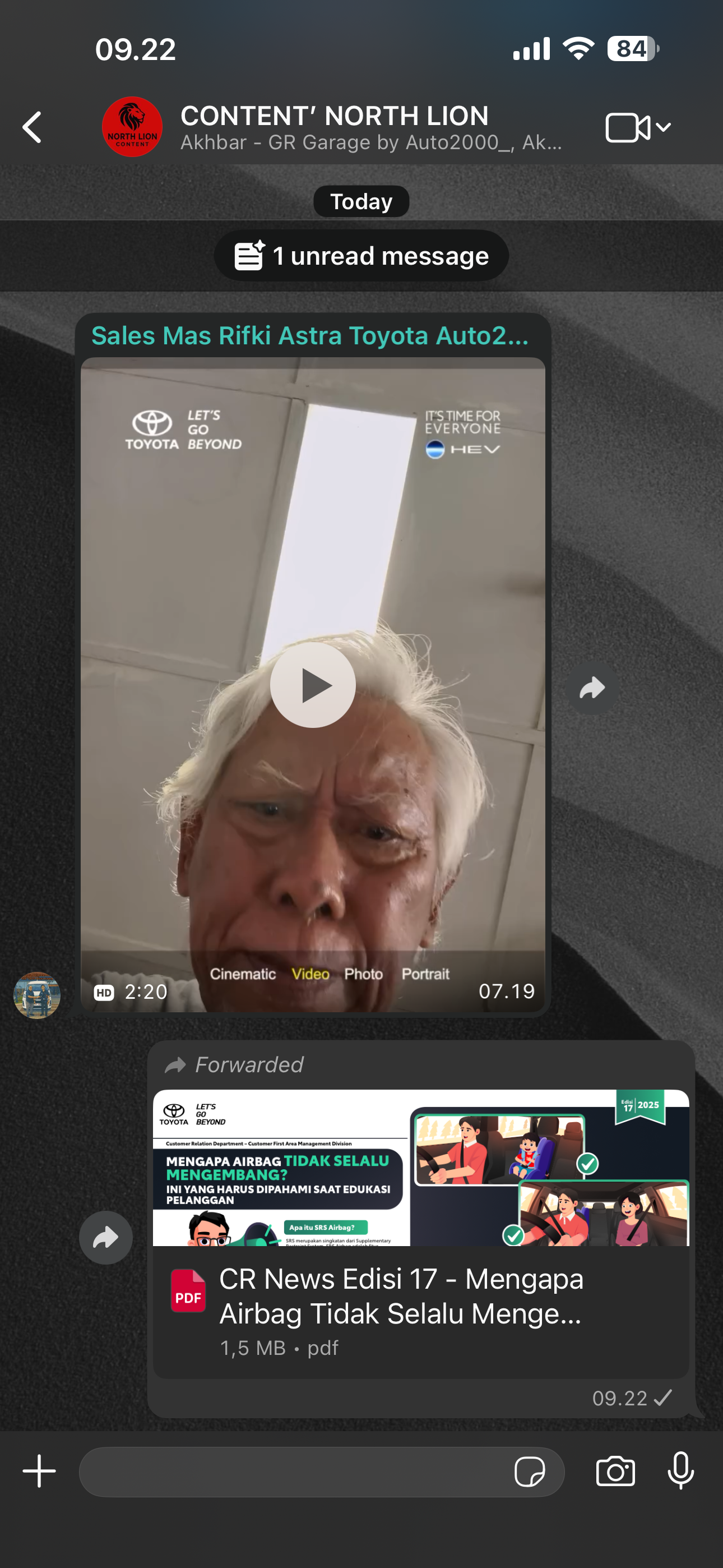Open the PDF preview thumbnail
The height and width of the screenshot is (1568, 723).
point(421,1168)
